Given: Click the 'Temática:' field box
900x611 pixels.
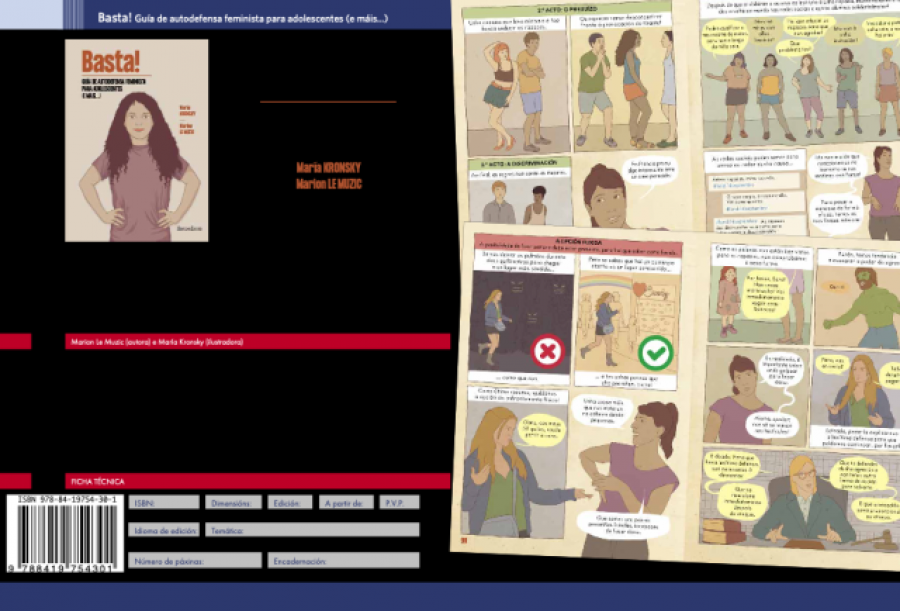Looking at the screenshot, I should tap(312, 530).
